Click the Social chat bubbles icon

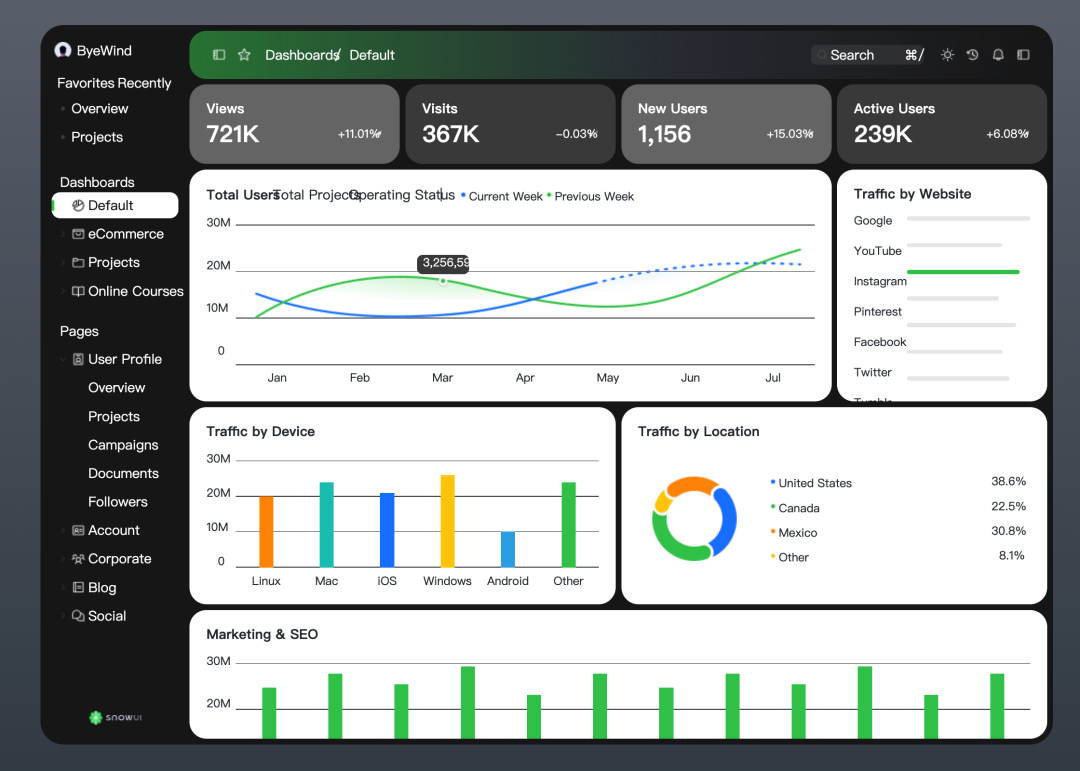(x=79, y=616)
